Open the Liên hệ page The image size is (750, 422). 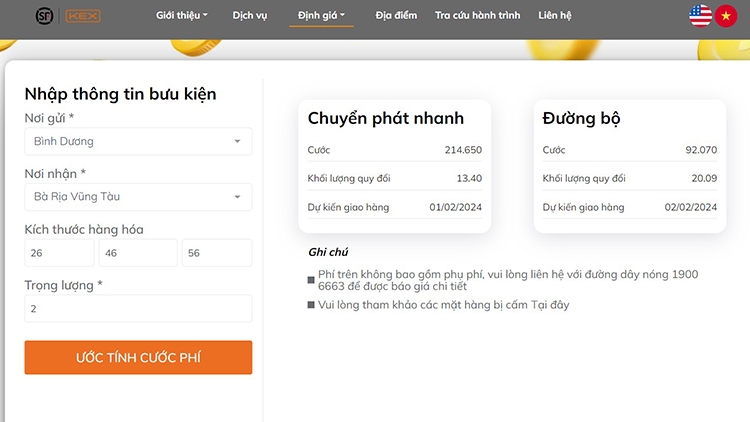tap(555, 16)
